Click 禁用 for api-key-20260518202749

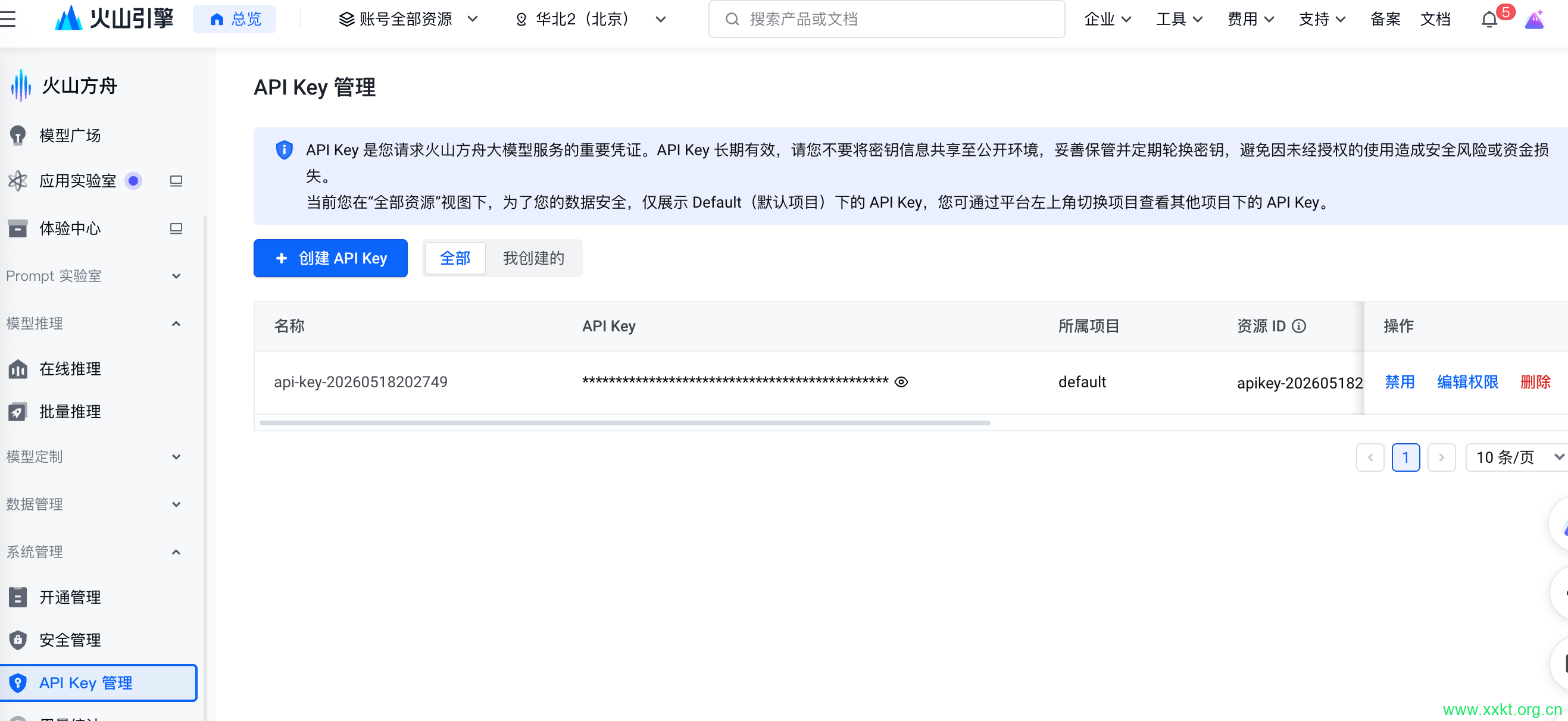pyautogui.click(x=1400, y=382)
